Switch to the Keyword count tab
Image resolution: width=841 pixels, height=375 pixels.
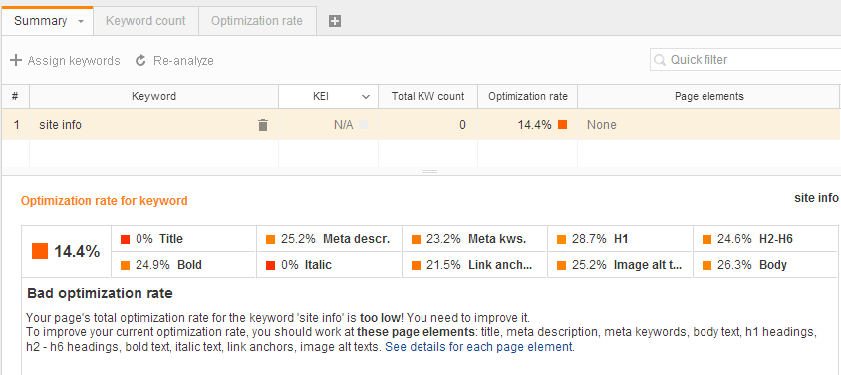[146, 21]
